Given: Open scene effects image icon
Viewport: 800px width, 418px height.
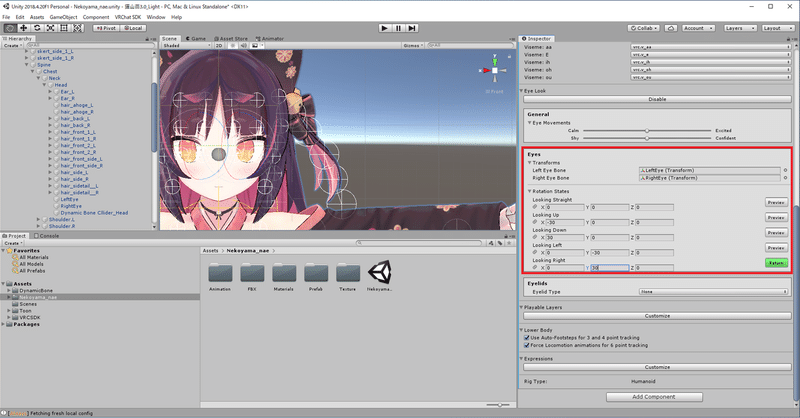Looking at the screenshot, I should pos(255,45).
